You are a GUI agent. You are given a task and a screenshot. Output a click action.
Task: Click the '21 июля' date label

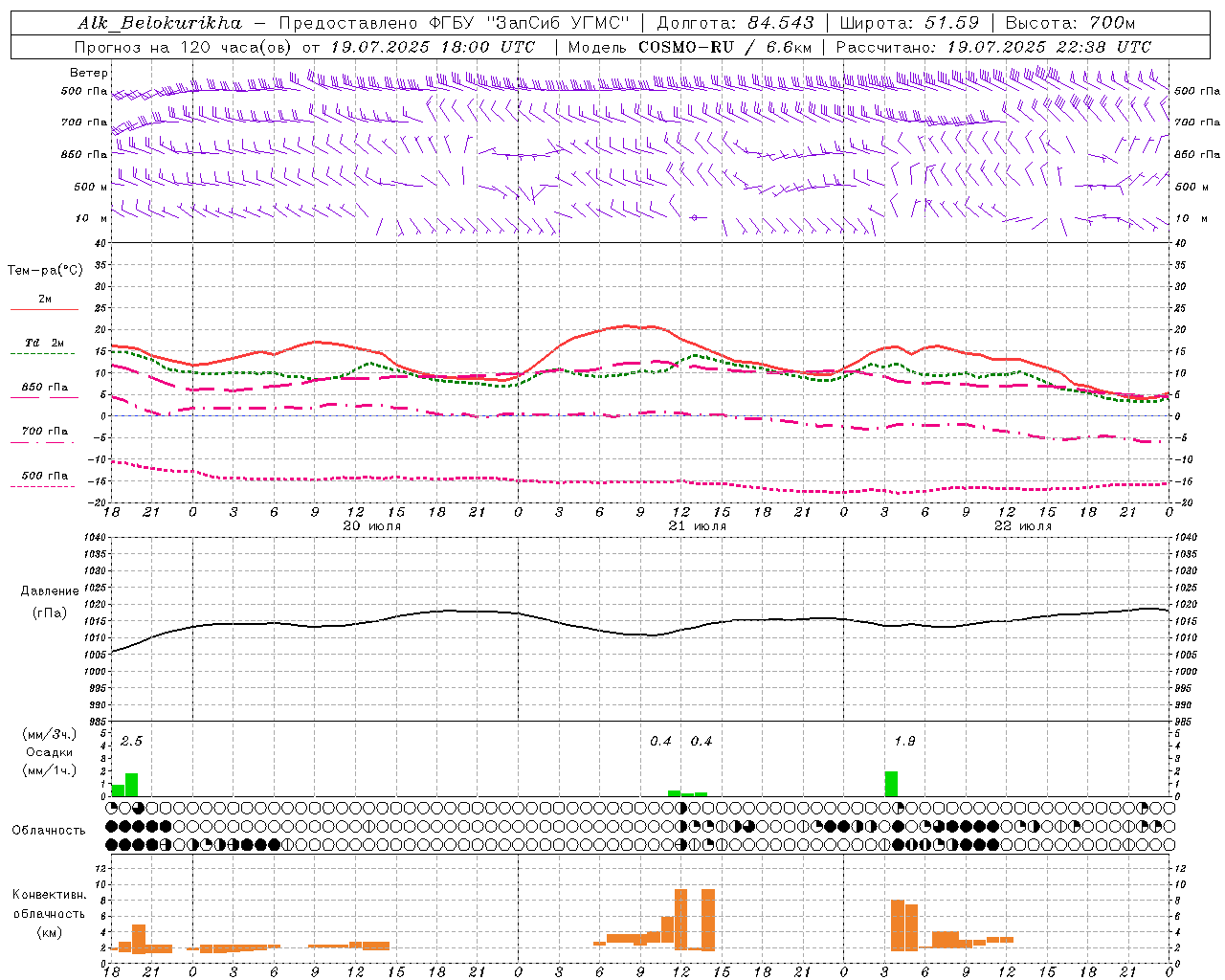click(698, 526)
